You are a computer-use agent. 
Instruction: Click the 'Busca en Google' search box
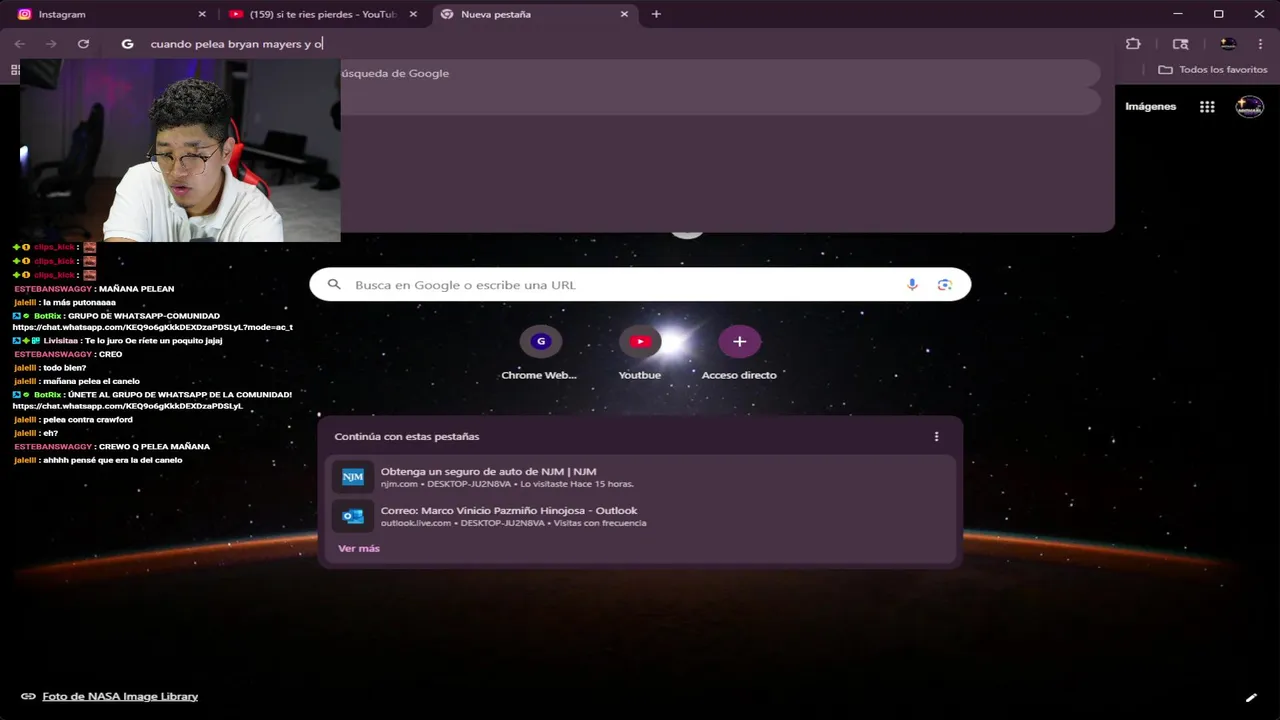tap(640, 285)
